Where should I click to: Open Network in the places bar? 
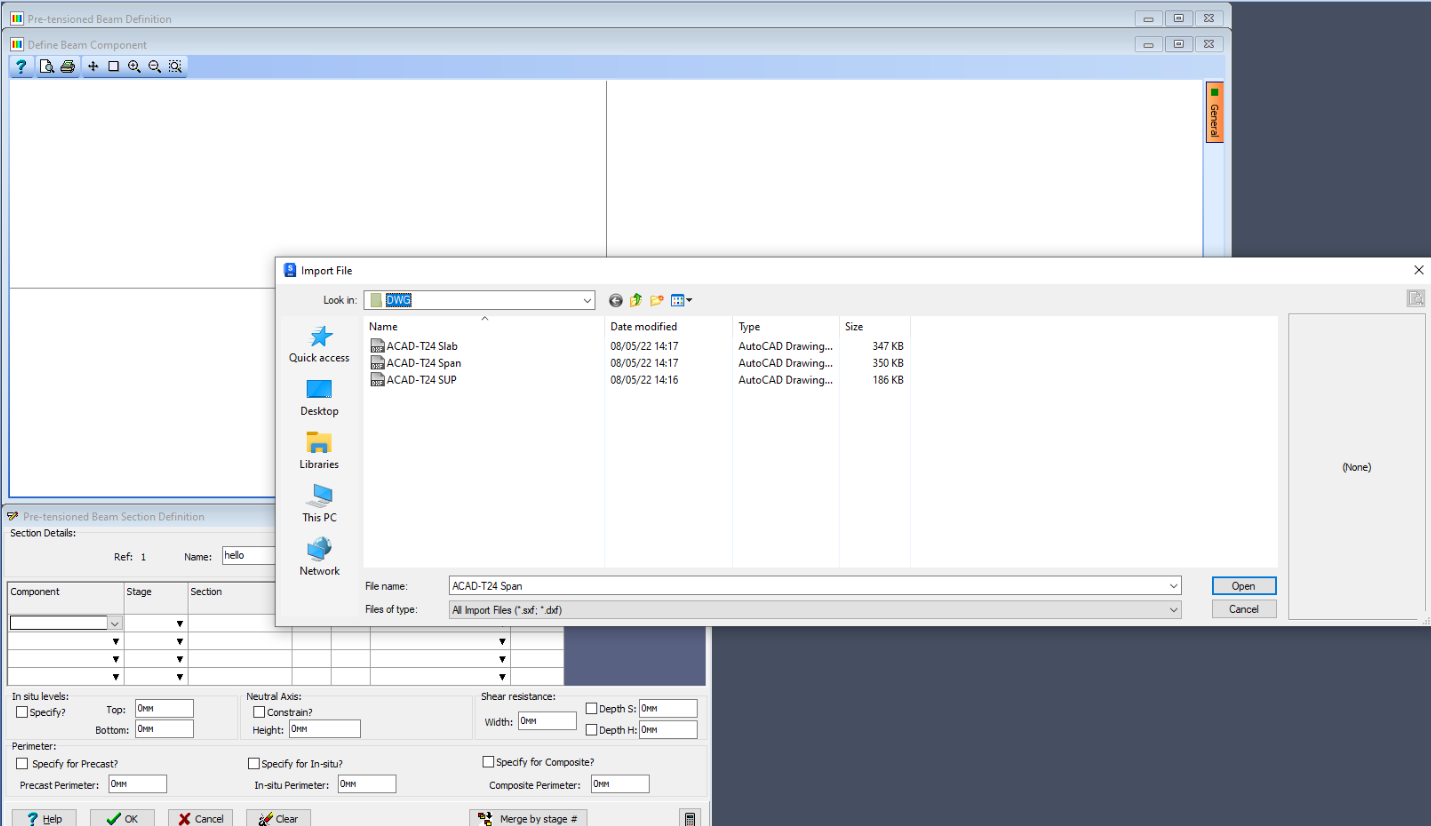pos(319,557)
